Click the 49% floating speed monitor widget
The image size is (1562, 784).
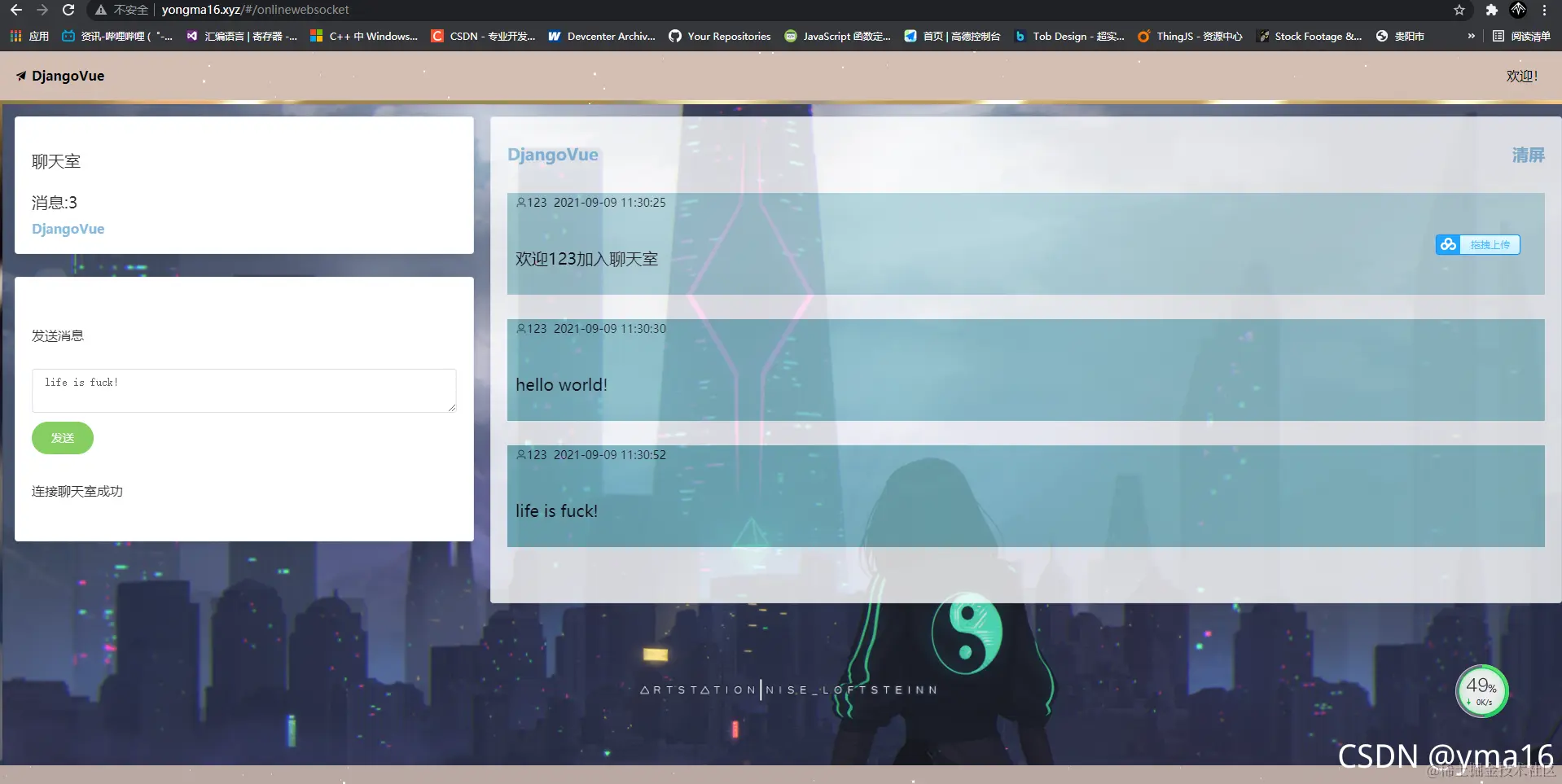[1481, 691]
